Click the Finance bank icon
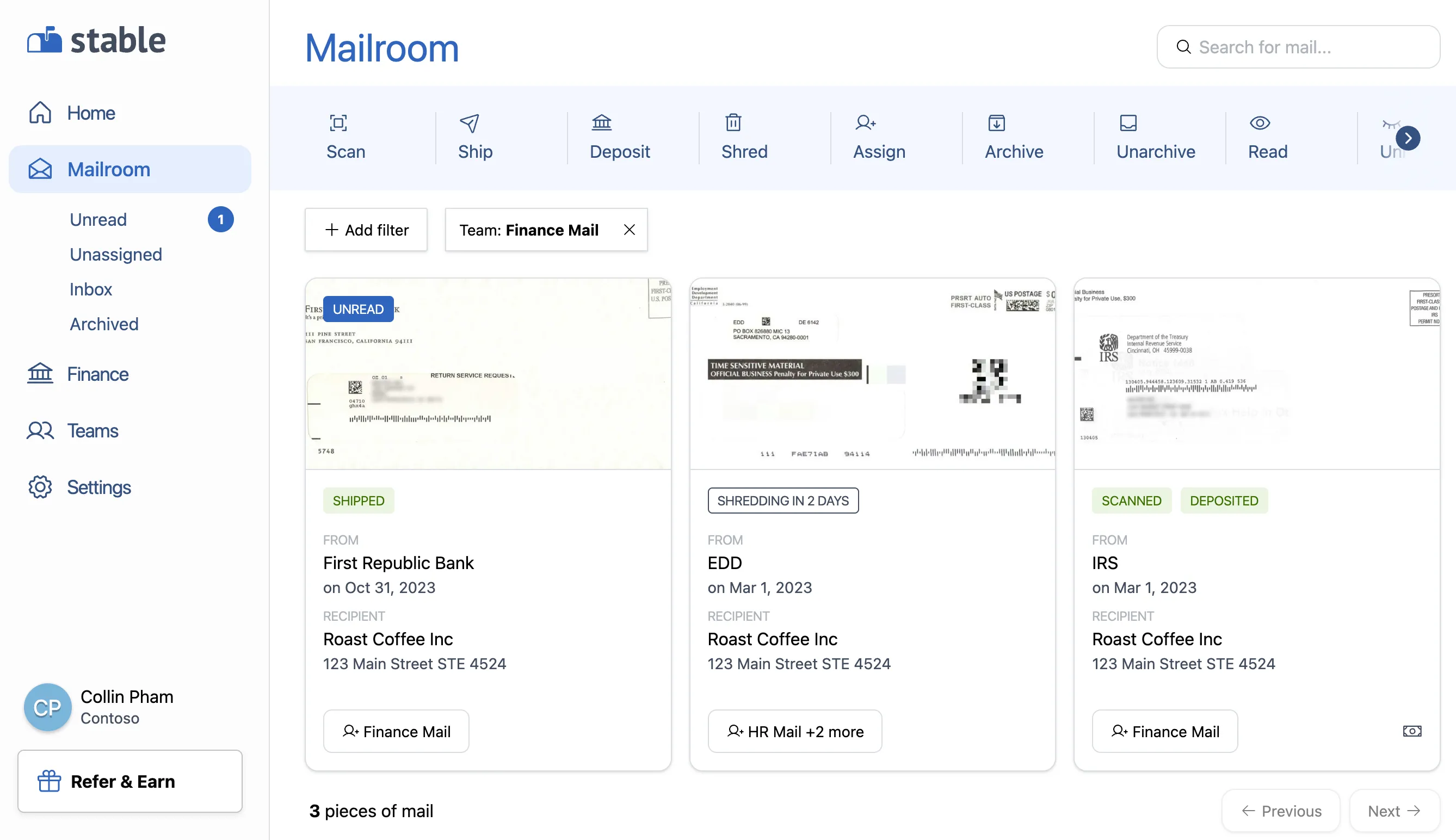Viewport: 1456px width, 840px height. pyautogui.click(x=40, y=374)
